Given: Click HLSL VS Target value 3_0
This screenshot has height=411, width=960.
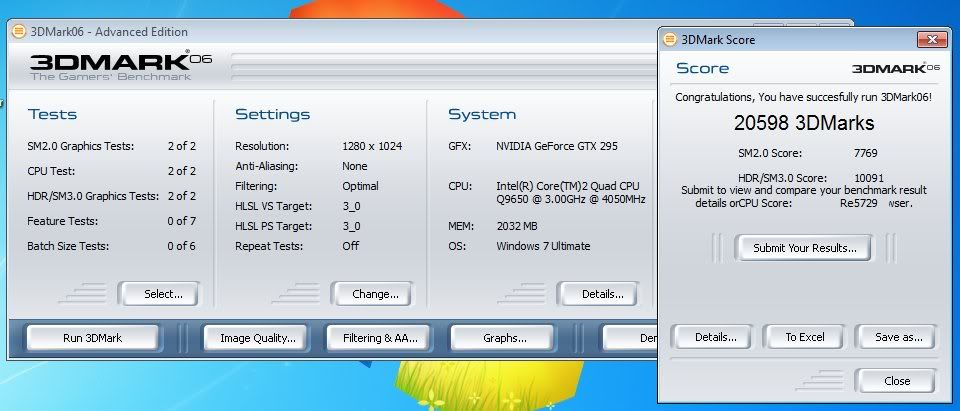Looking at the screenshot, I should pos(351,206).
